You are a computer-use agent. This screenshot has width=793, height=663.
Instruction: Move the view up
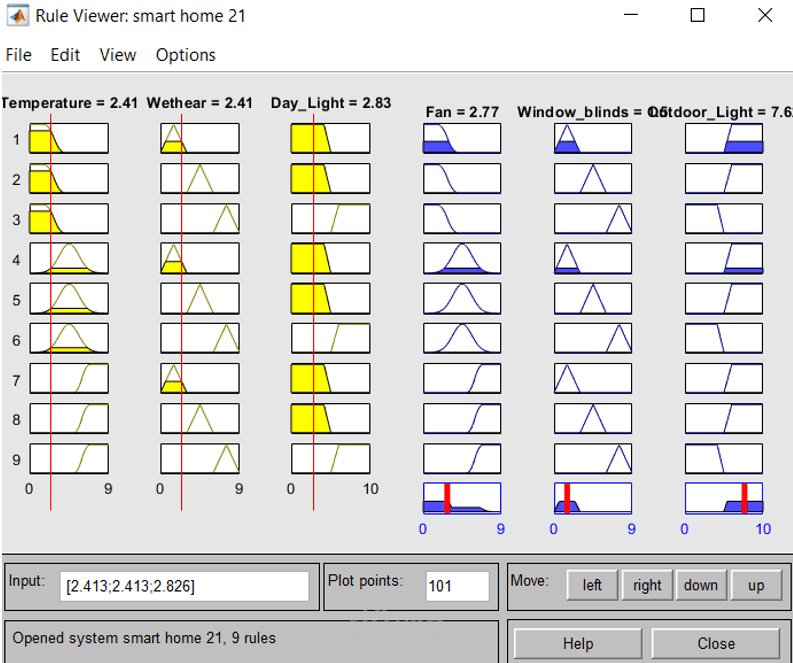[x=756, y=585]
